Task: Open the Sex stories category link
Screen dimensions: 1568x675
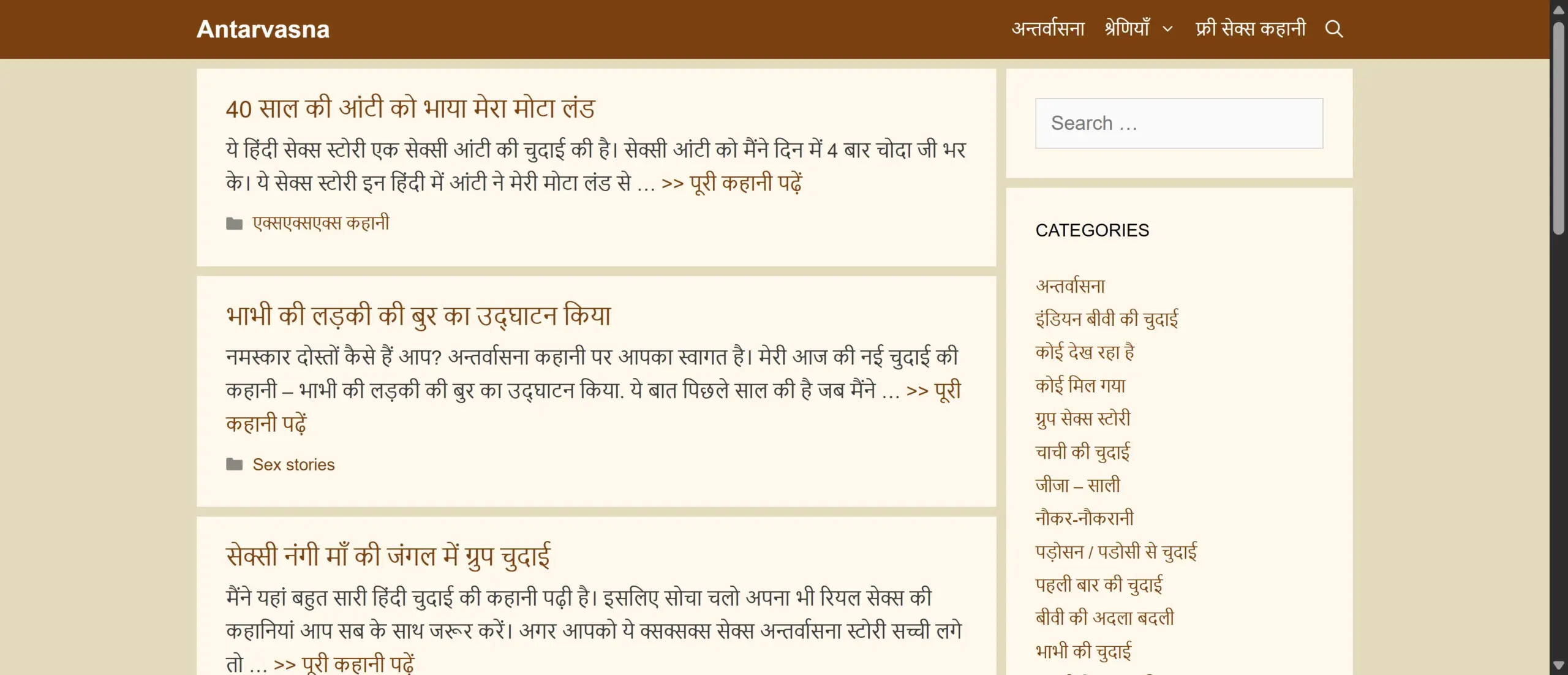Action: pyautogui.click(x=293, y=464)
